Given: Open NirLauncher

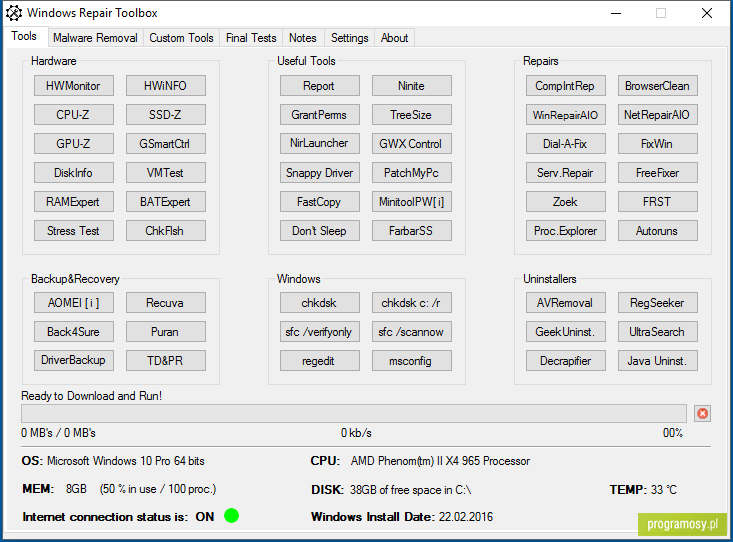Looking at the screenshot, I should 320,144.
